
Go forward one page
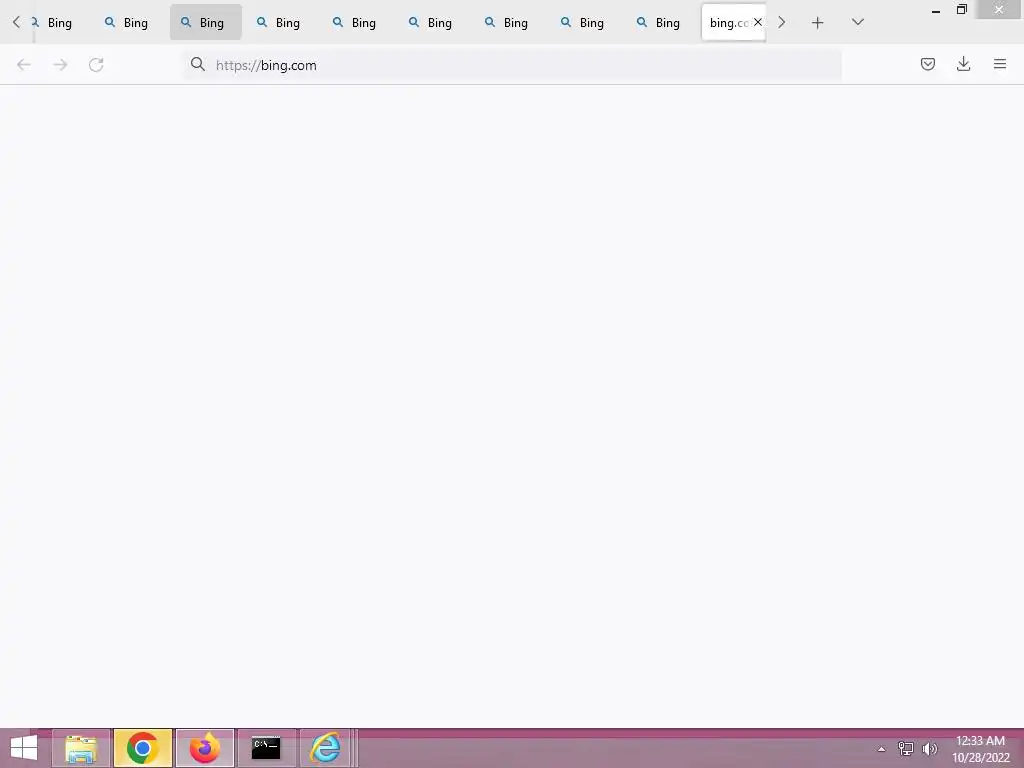(x=60, y=65)
